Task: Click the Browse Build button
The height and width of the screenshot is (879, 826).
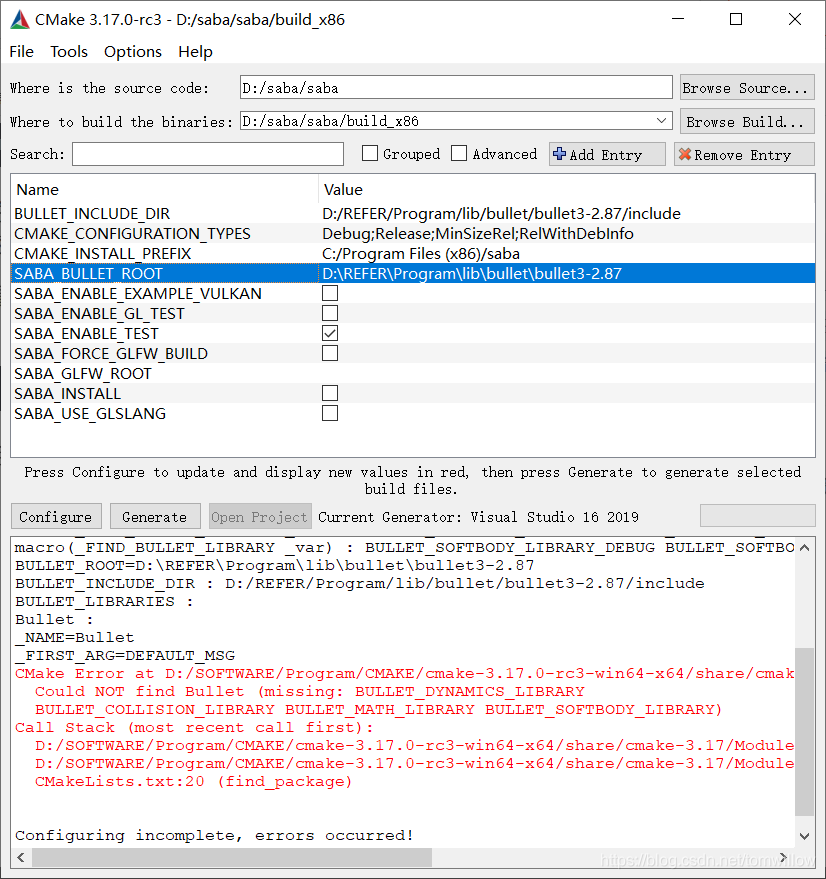Action: pyautogui.click(x=747, y=122)
